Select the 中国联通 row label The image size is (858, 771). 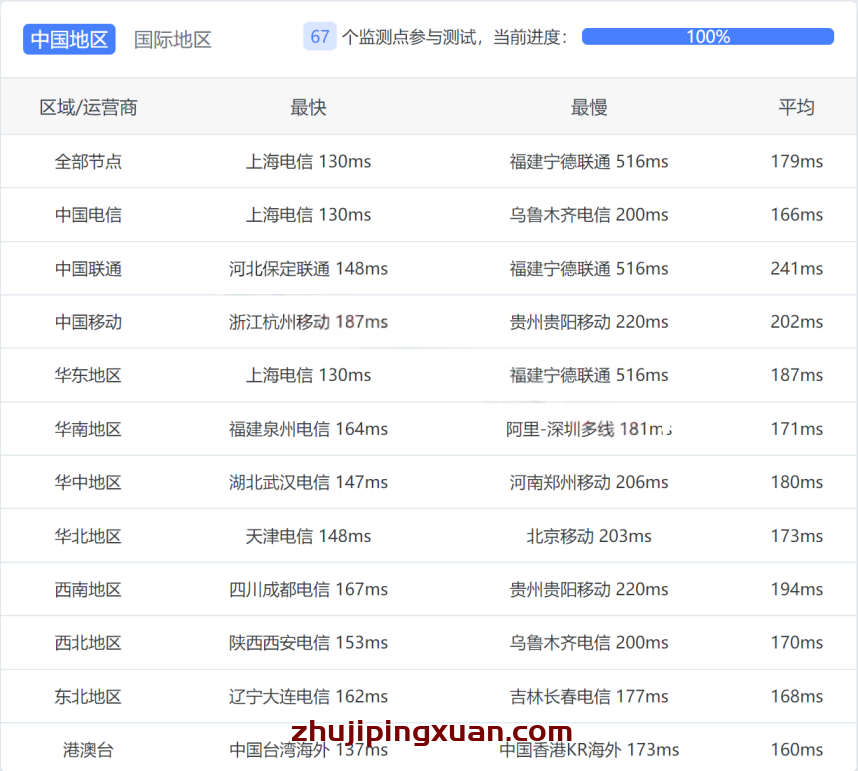(x=88, y=269)
